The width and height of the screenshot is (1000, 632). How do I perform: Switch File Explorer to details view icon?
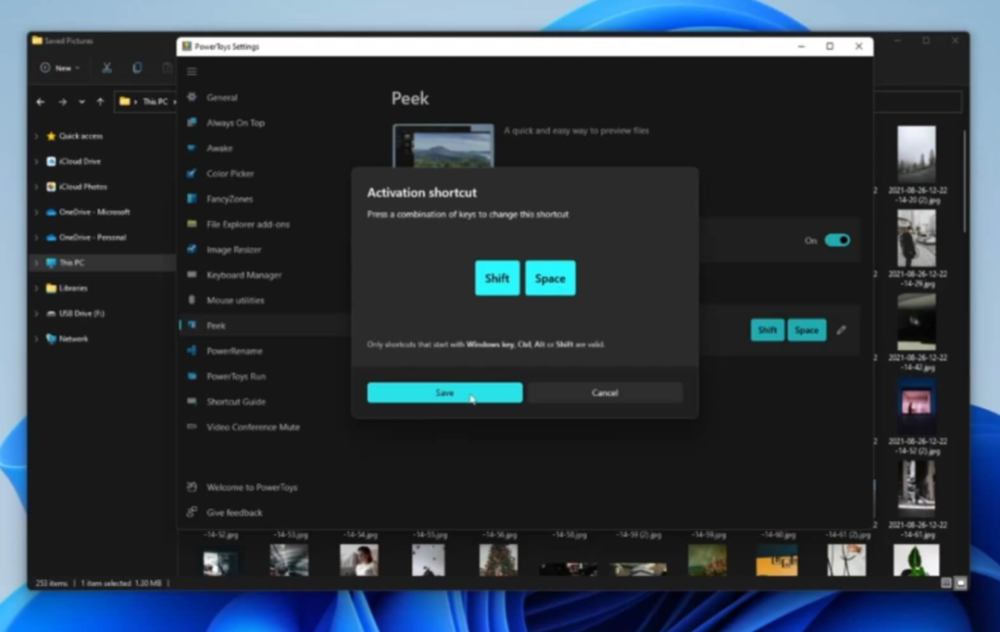[x=946, y=583]
